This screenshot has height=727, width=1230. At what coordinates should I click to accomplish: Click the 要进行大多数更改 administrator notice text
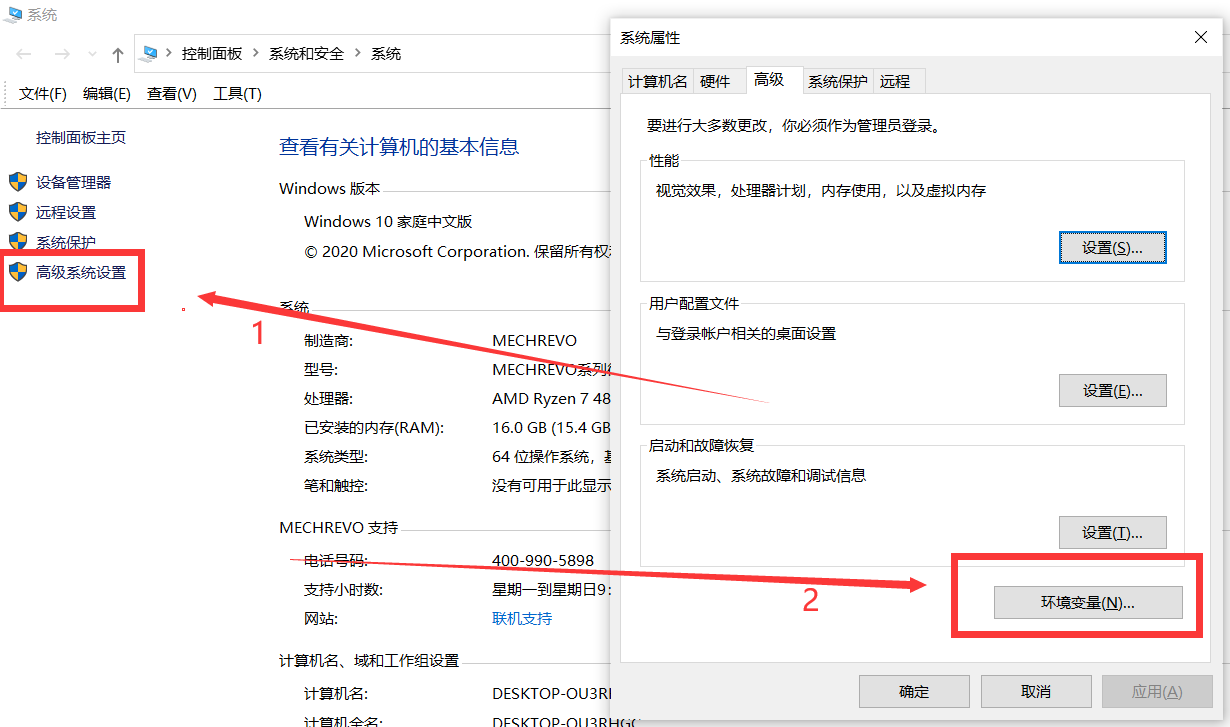(794, 126)
